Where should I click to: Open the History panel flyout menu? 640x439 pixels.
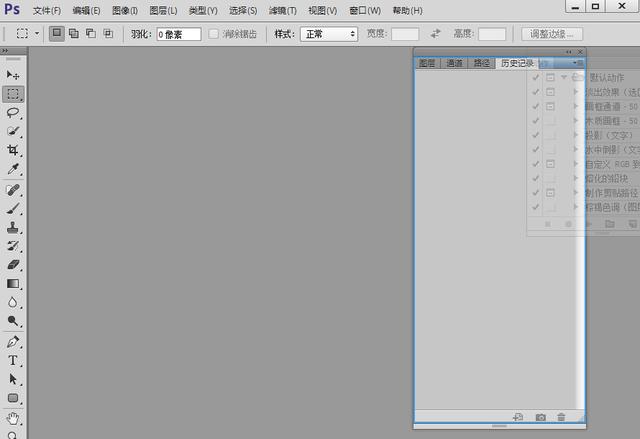[578, 63]
